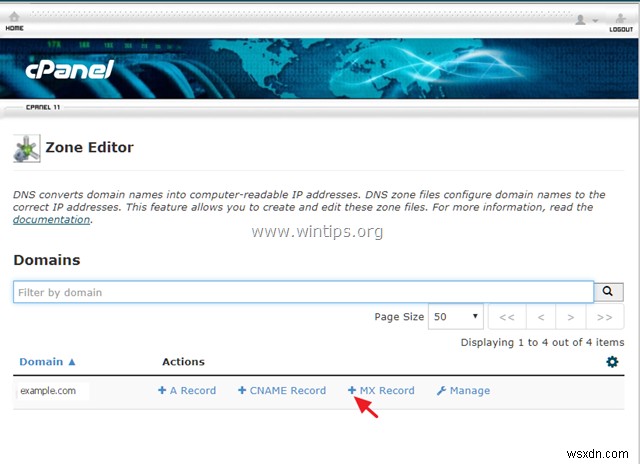This screenshot has width=640, height=464.
Task: Click the Zone Editor icon
Action: pyautogui.click(x=26, y=148)
